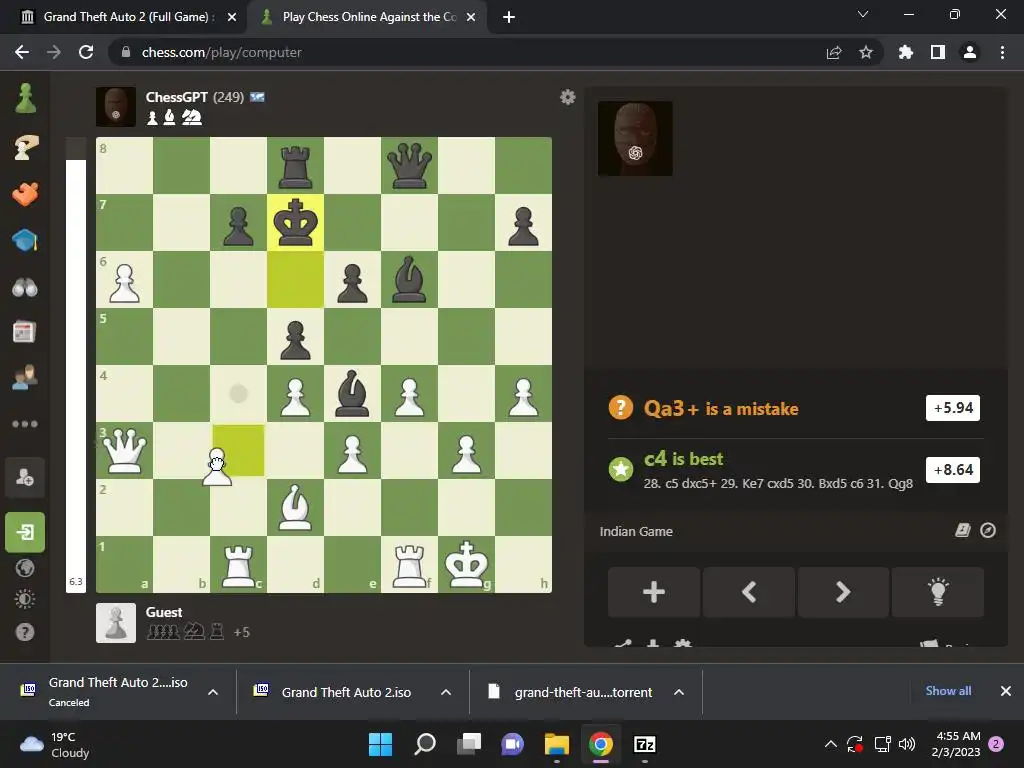Viewport: 1024px width, 768px height.
Task: Open the News sidebar icon
Action: [25, 332]
